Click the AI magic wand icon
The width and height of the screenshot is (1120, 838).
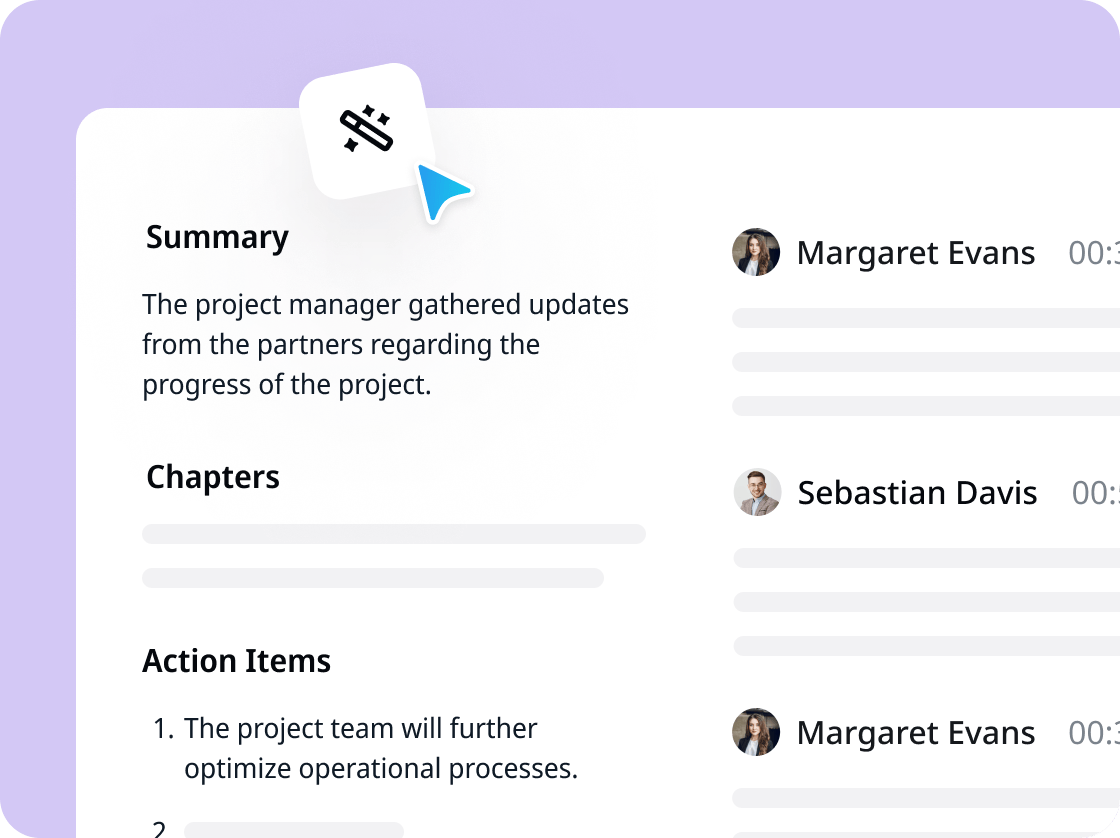tap(367, 131)
